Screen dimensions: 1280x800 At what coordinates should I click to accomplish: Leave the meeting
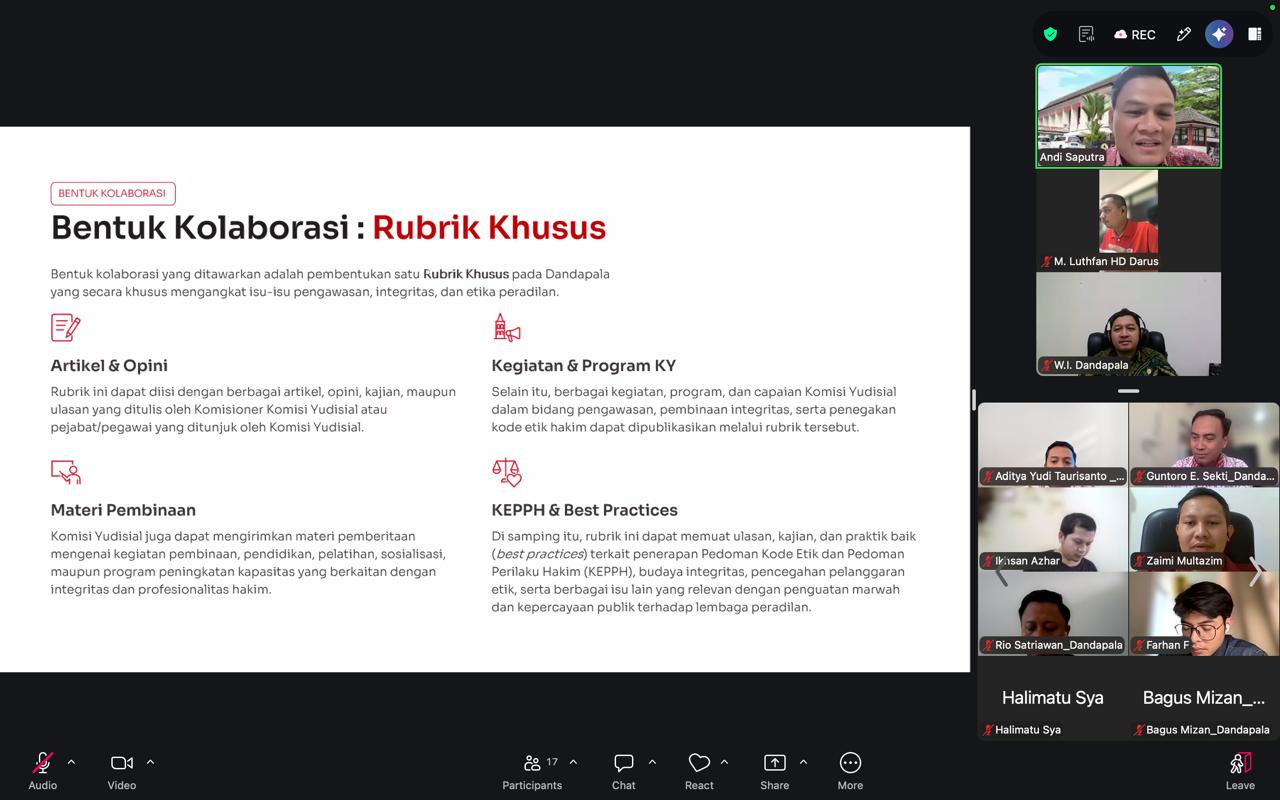[x=1240, y=771]
